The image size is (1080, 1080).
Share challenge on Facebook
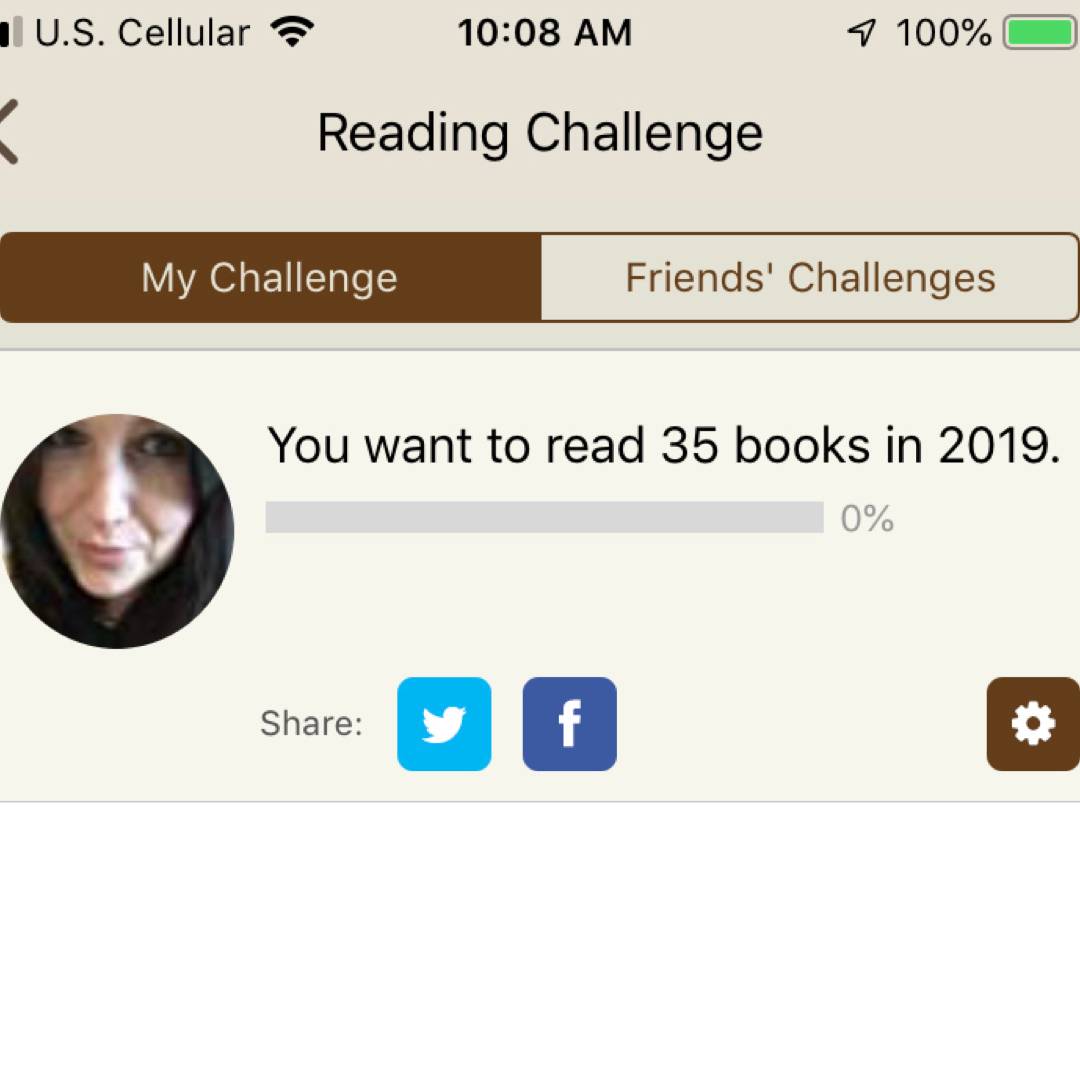[x=569, y=724]
